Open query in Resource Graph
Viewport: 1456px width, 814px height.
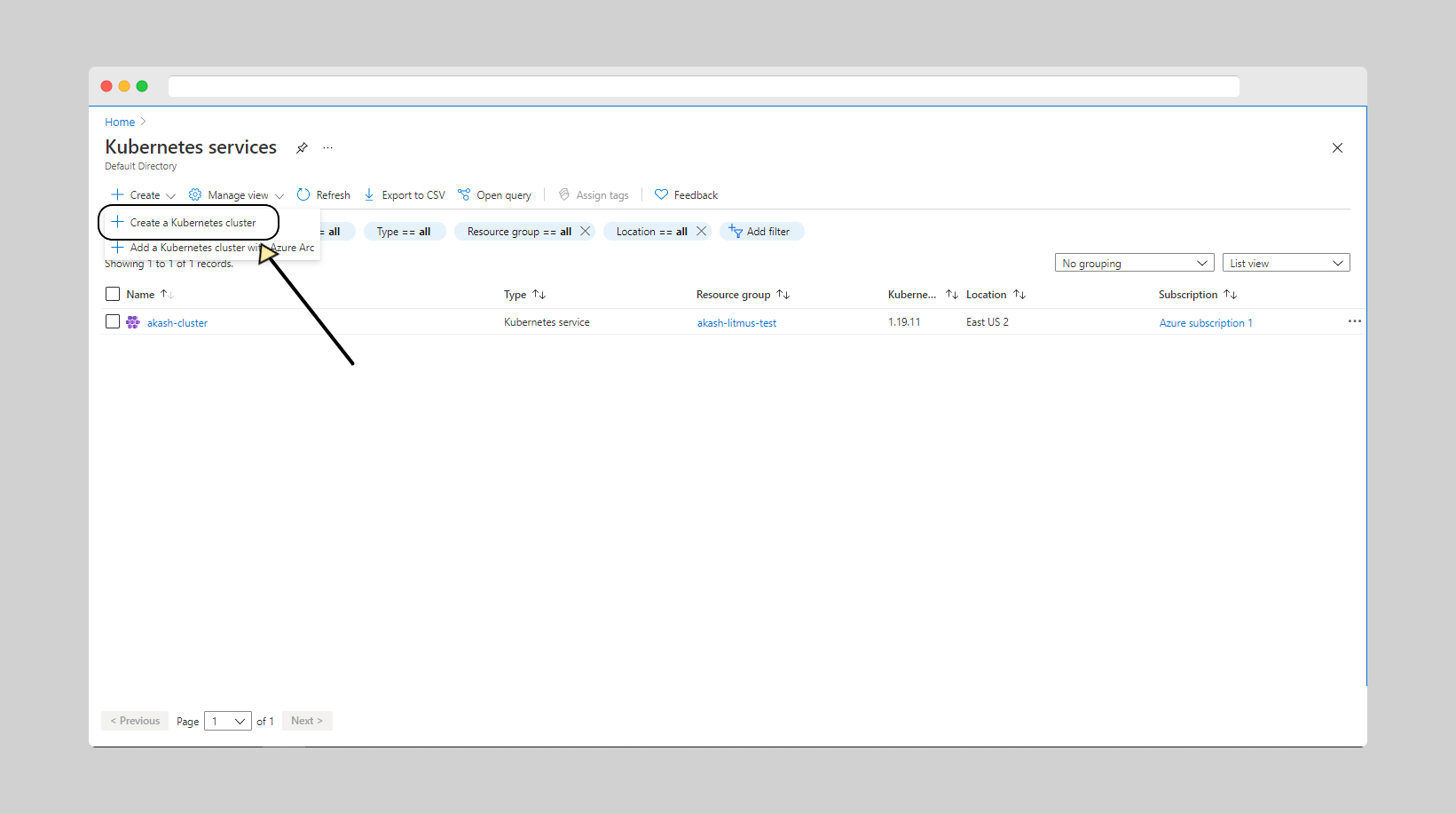tap(495, 195)
